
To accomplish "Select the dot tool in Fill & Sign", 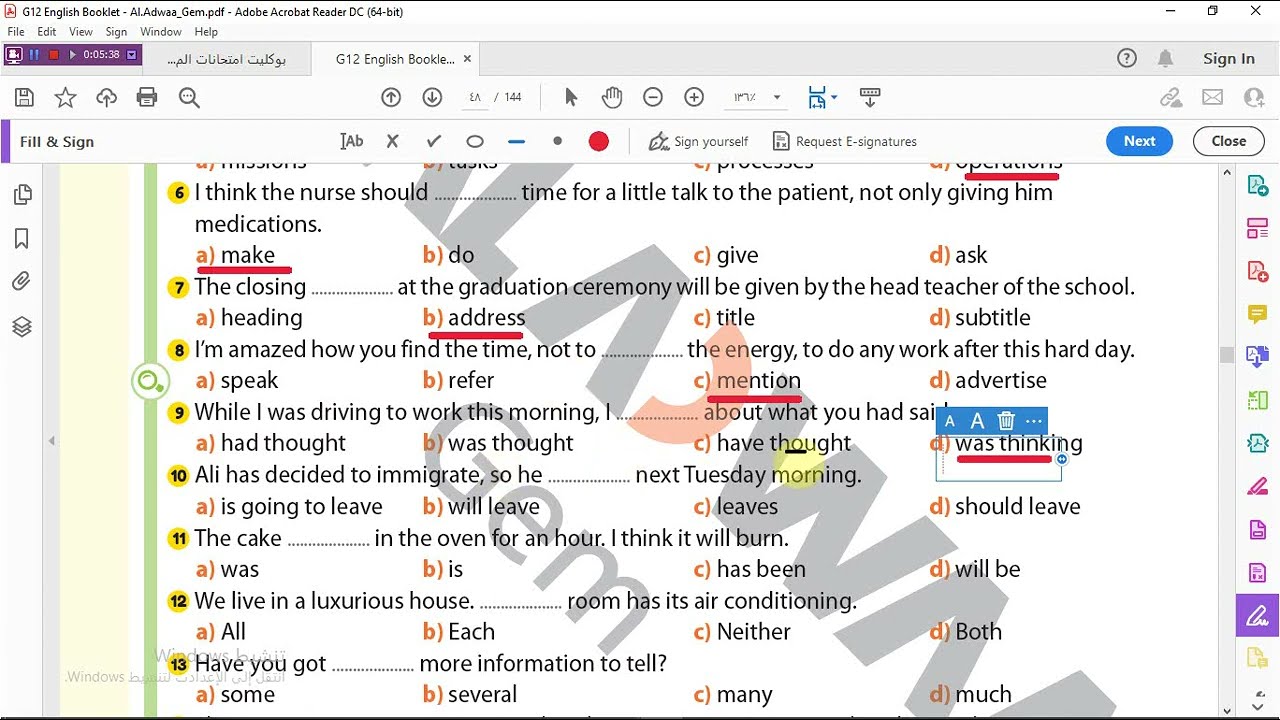I will pyautogui.click(x=557, y=141).
